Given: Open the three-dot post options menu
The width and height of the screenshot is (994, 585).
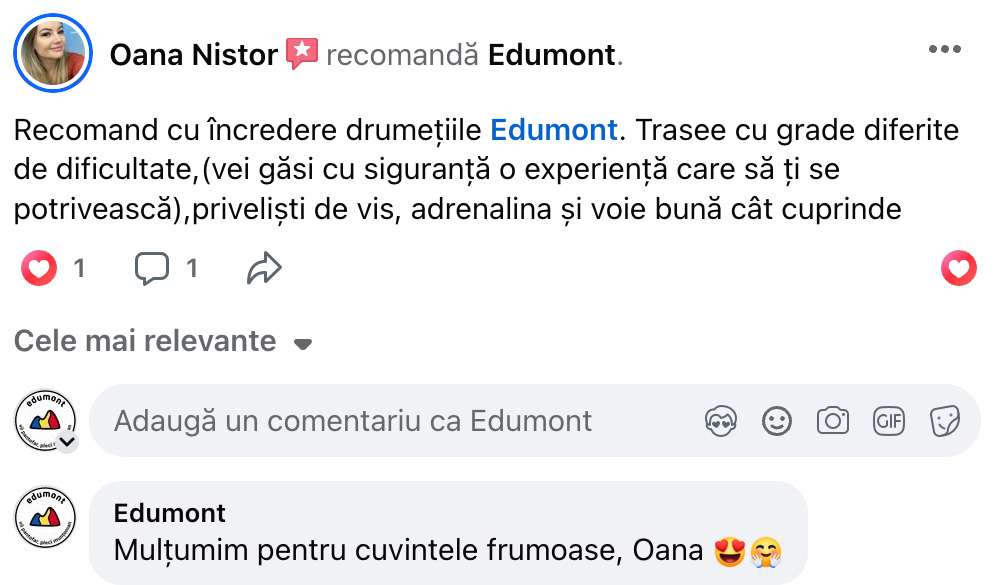Looking at the screenshot, I should (944, 50).
